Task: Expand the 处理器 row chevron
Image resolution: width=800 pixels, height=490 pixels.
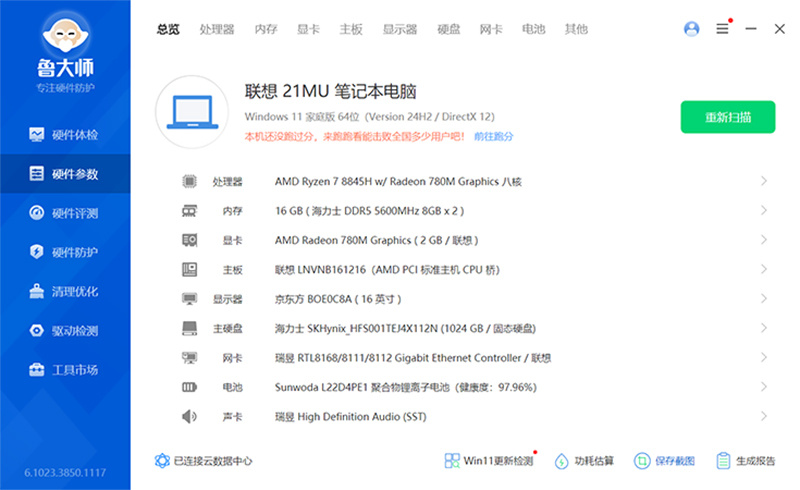Action: pyautogui.click(x=763, y=181)
